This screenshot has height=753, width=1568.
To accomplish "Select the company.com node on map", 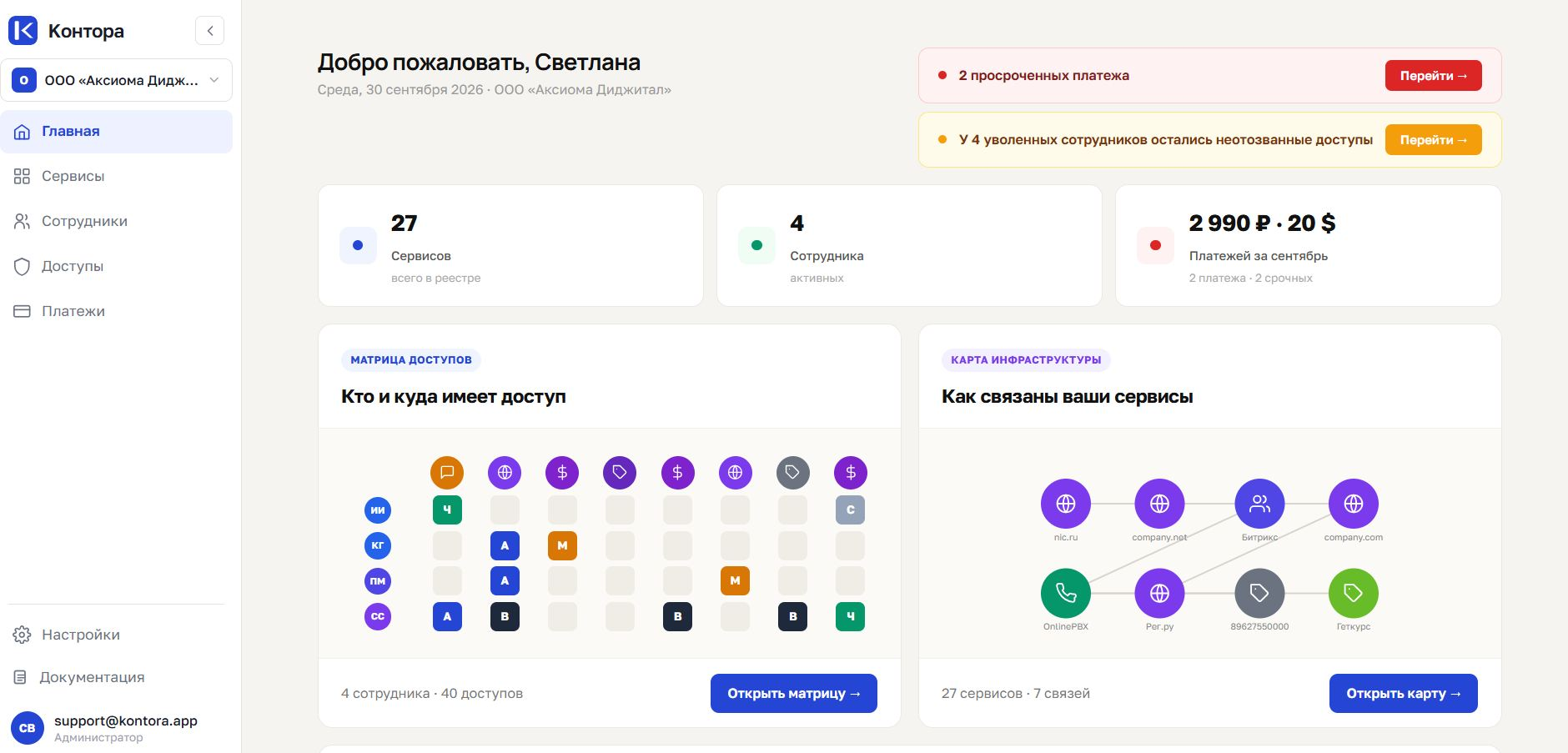I will click(1353, 504).
